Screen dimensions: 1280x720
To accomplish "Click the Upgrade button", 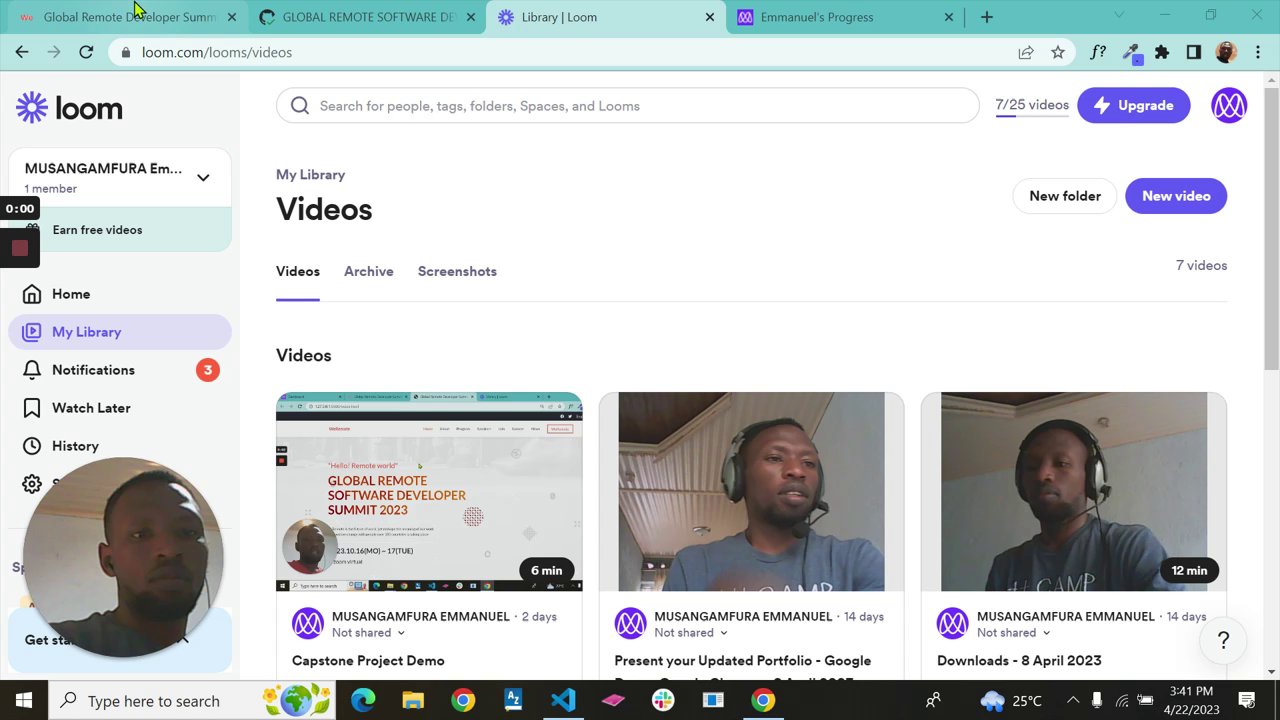I will 1134,105.
